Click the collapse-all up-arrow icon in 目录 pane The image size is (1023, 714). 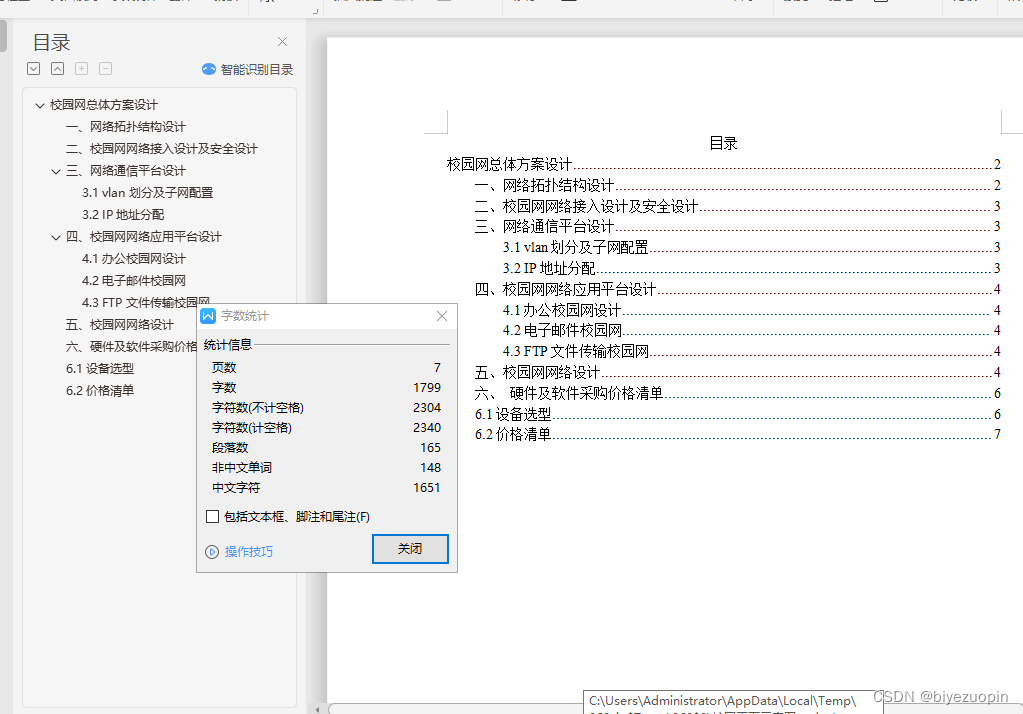[57, 69]
